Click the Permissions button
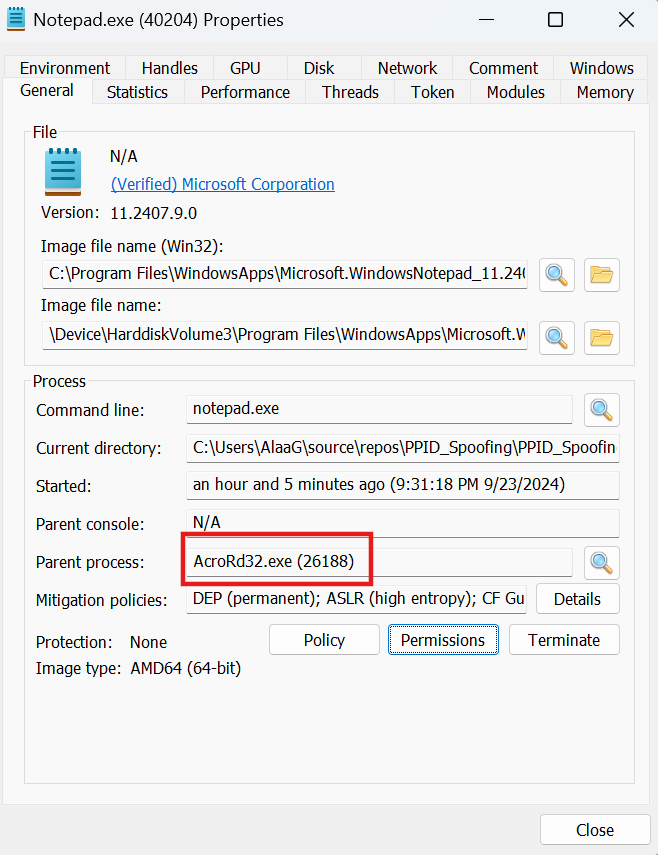This screenshot has height=855, width=658. tap(443, 640)
